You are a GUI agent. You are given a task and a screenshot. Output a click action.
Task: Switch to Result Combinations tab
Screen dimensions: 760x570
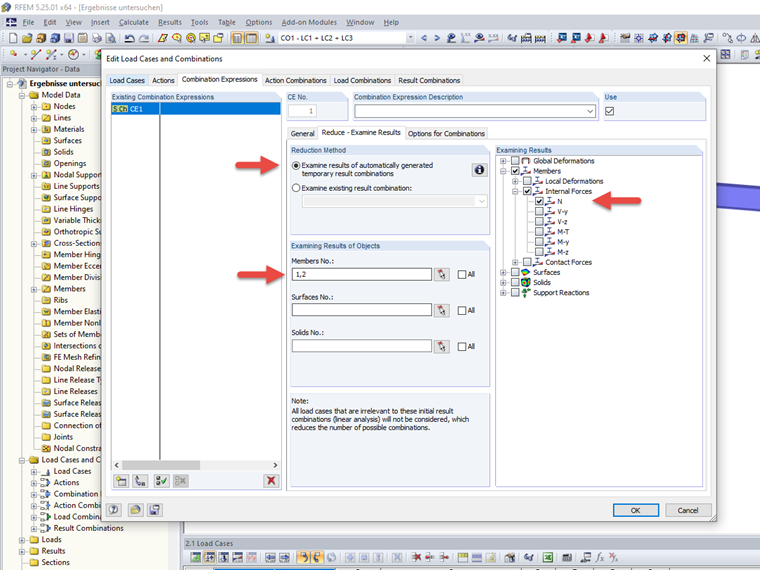pyautogui.click(x=429, y=80)
